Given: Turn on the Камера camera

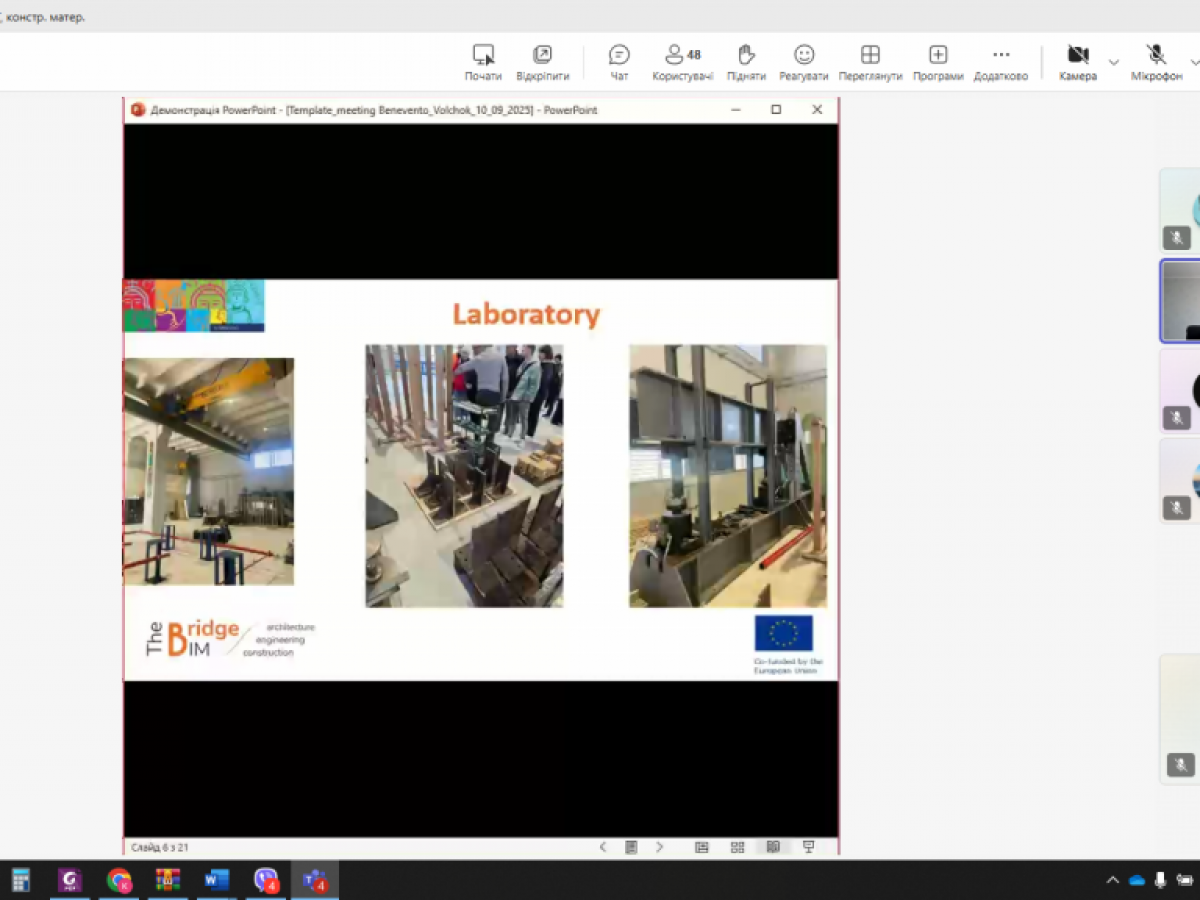Looking at the screenshot, I should click(x=1077, y=62).
